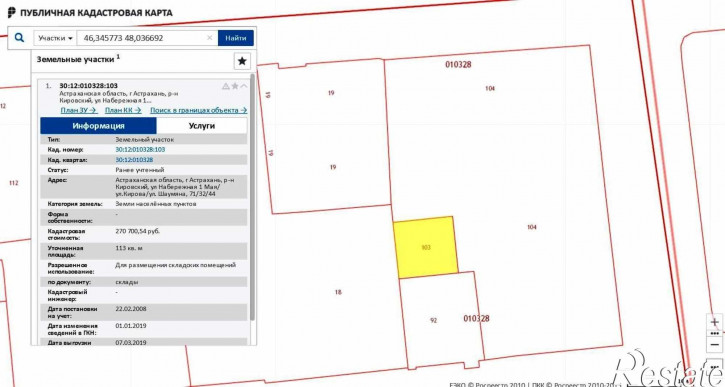Image resolution: width=725 pixels, height=387 pixels.
Task: Click the magnifier search icon
Action: coord(19,38)
